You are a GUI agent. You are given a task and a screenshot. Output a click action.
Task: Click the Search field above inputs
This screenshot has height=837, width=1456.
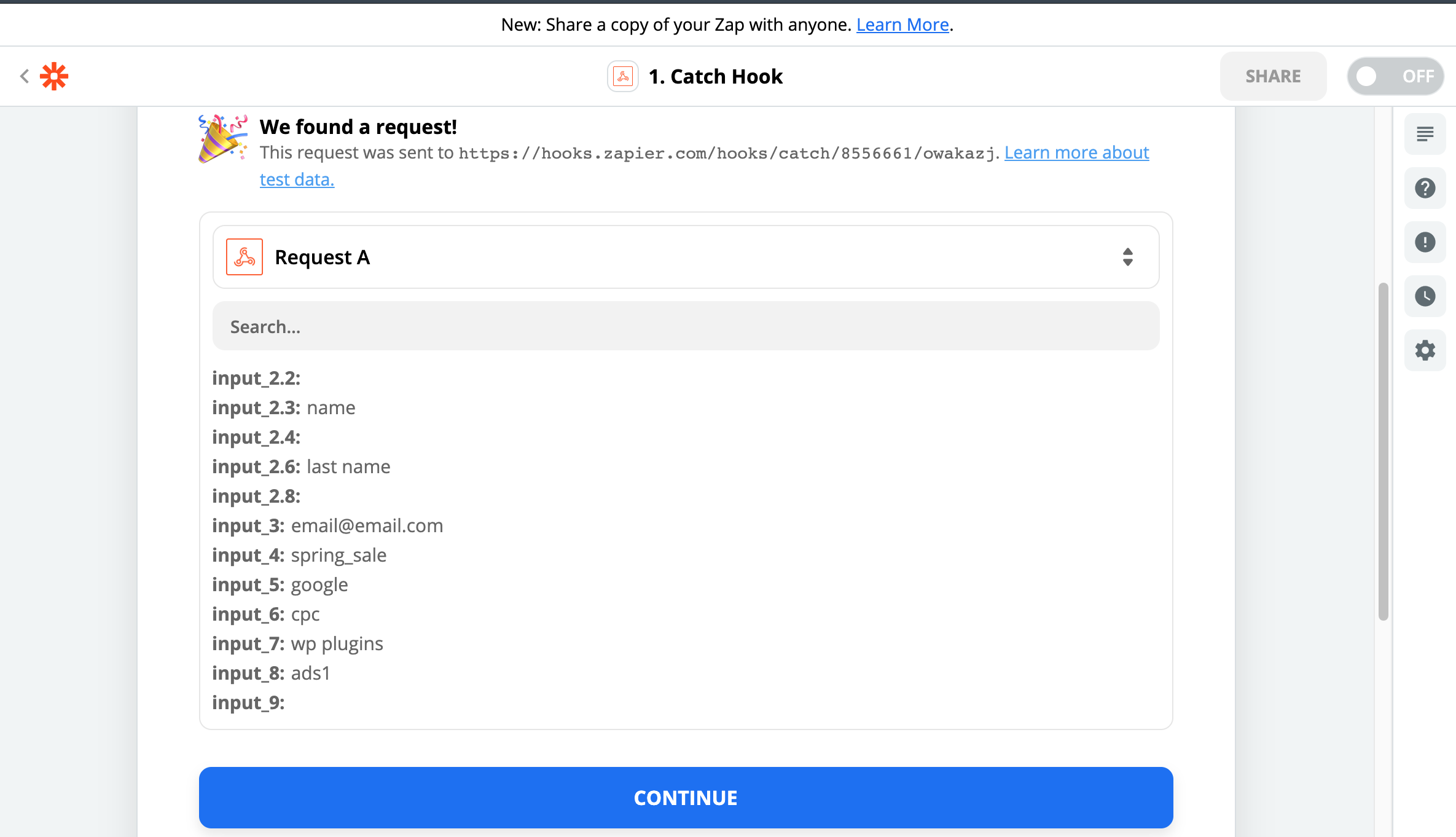point(684,326)
